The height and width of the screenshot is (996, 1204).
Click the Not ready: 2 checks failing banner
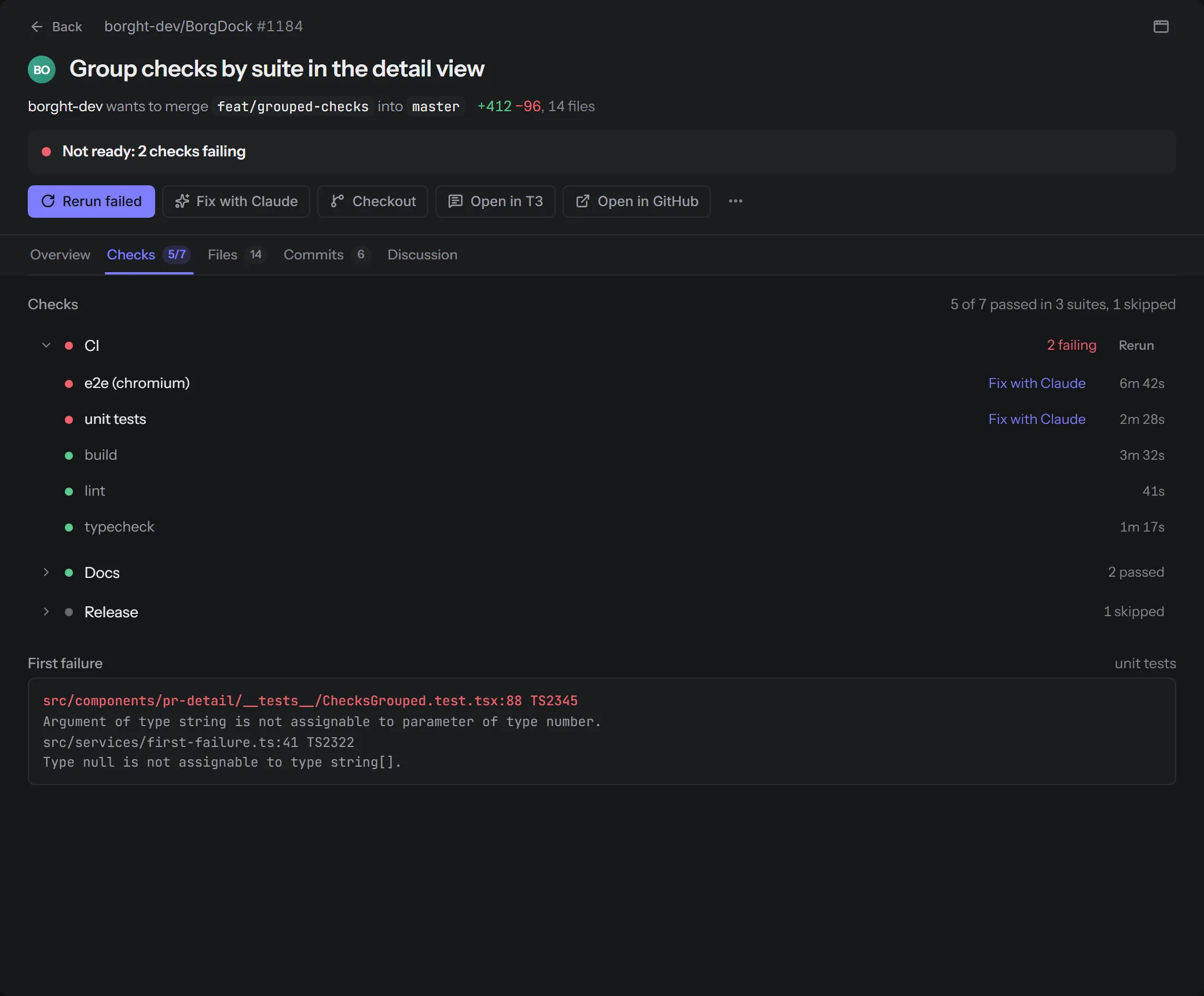[602, 152]
